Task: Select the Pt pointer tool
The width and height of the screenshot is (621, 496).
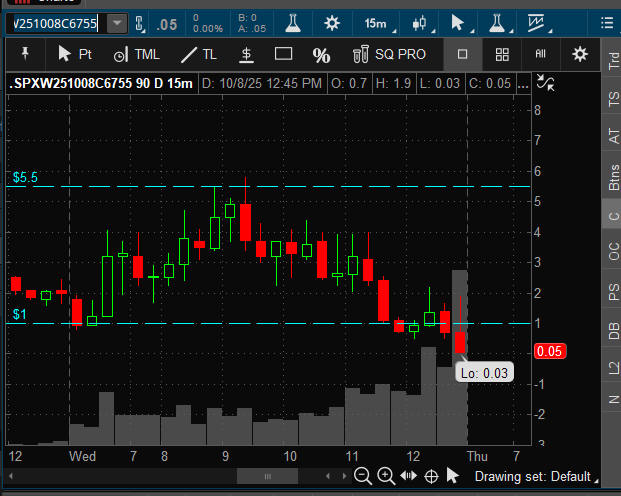Action: click(75, 54)
